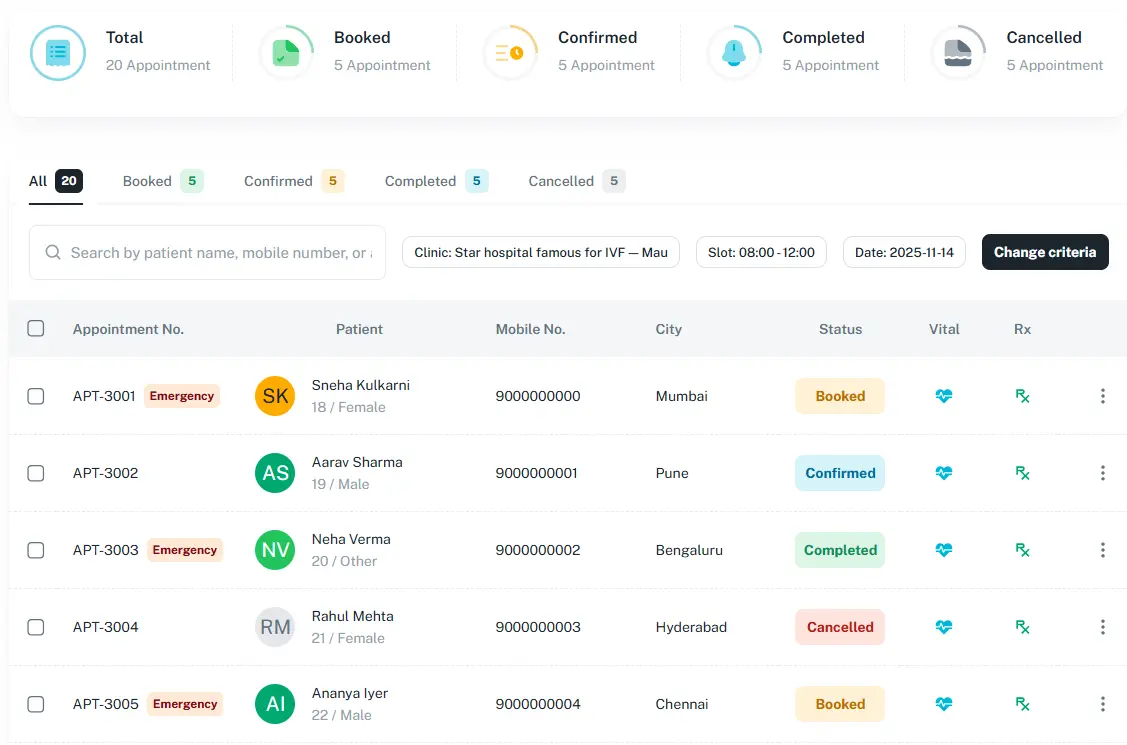Click the Booked status badge for Sneha Kulkarni

840,396
